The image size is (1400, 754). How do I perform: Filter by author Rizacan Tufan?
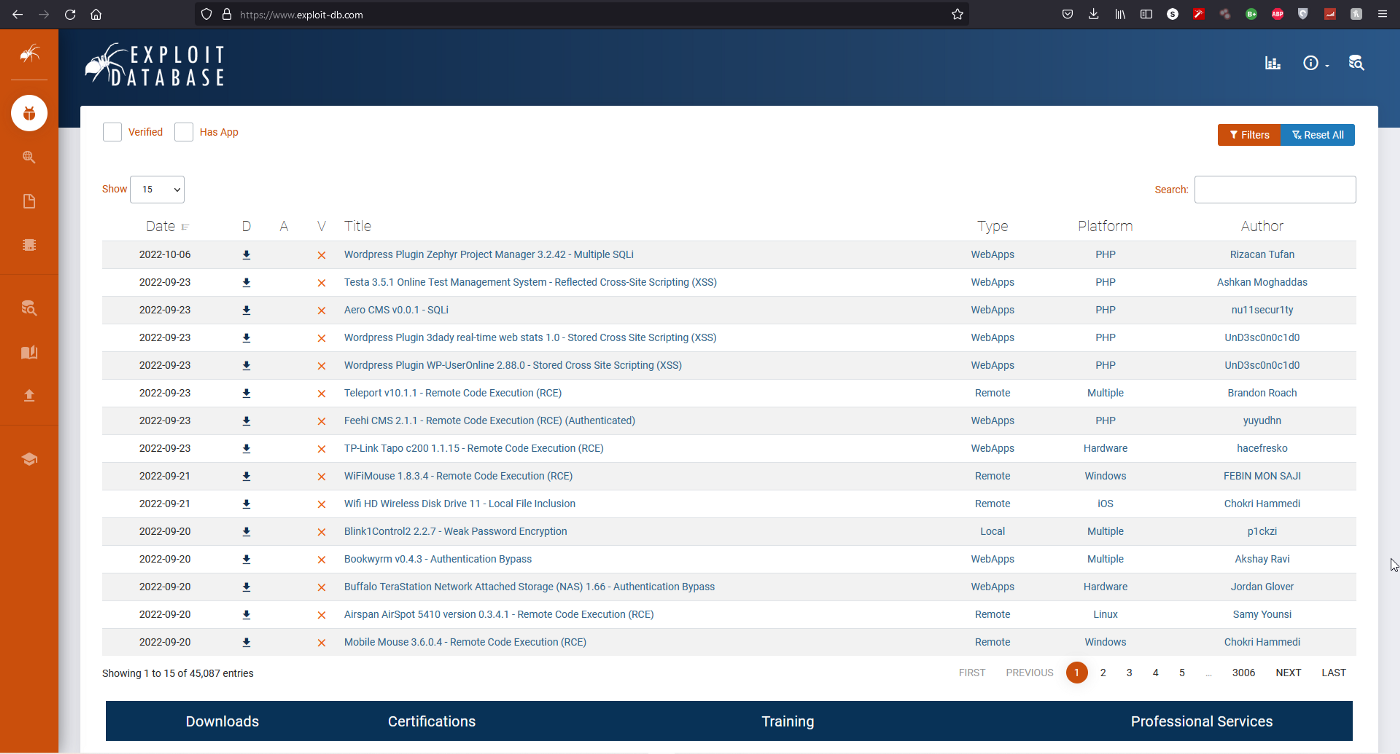pos(1262,255)
